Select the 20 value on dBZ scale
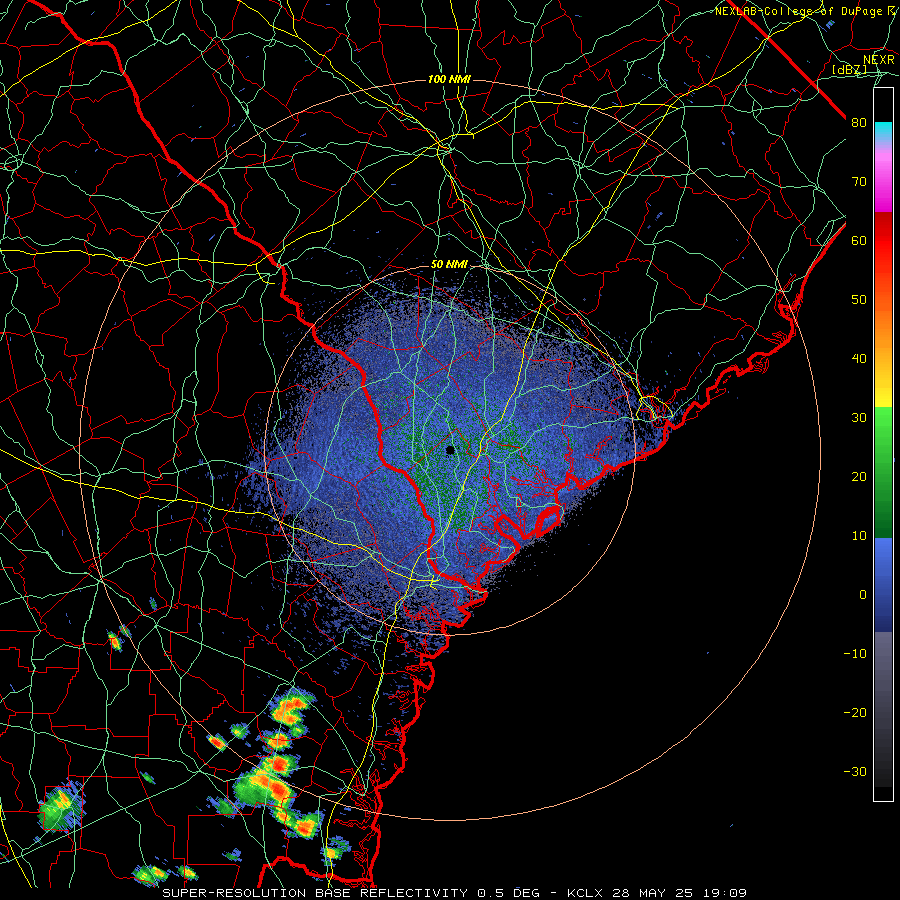Screen dimensions: 900x900 tap(859, 477)
